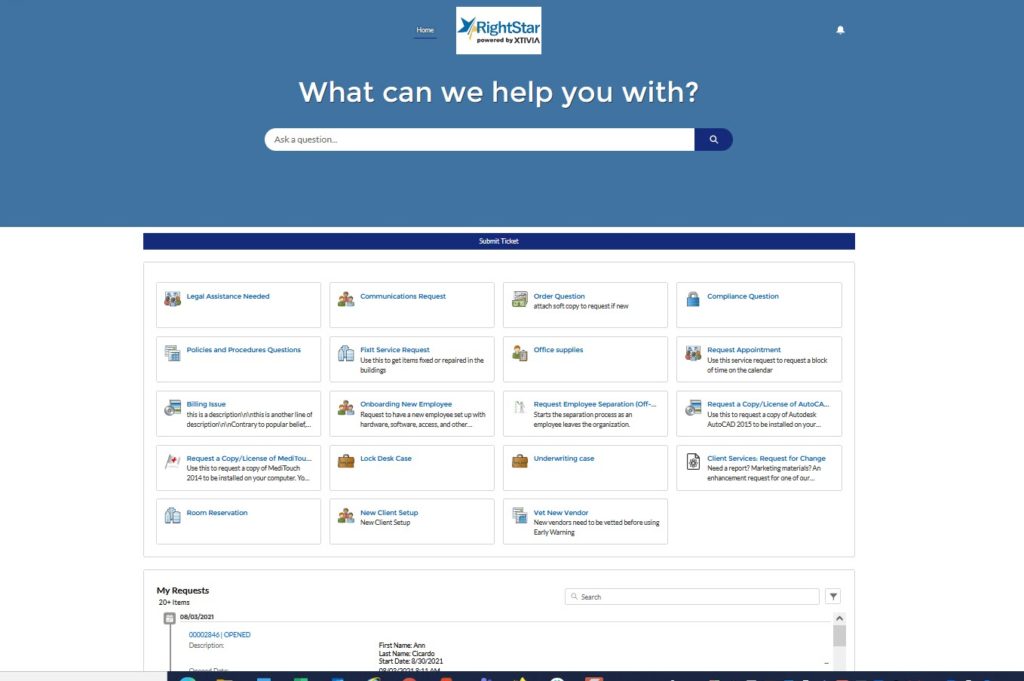Click the Billing Issue icon
Image resolution: width=1024 pixels, height=681 pixels.
172,407
